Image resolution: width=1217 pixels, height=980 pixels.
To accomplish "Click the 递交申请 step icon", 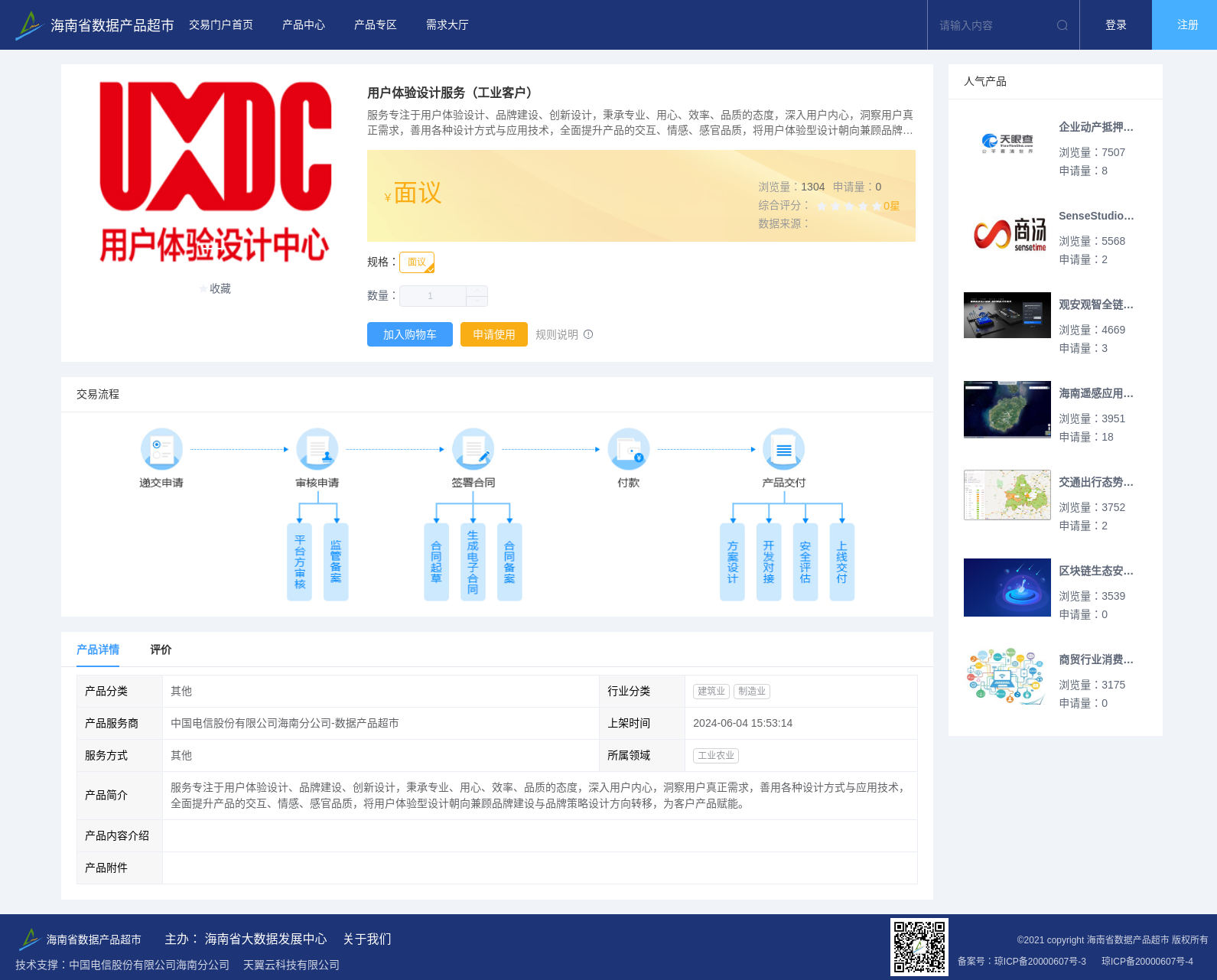I will pos(161,449).
